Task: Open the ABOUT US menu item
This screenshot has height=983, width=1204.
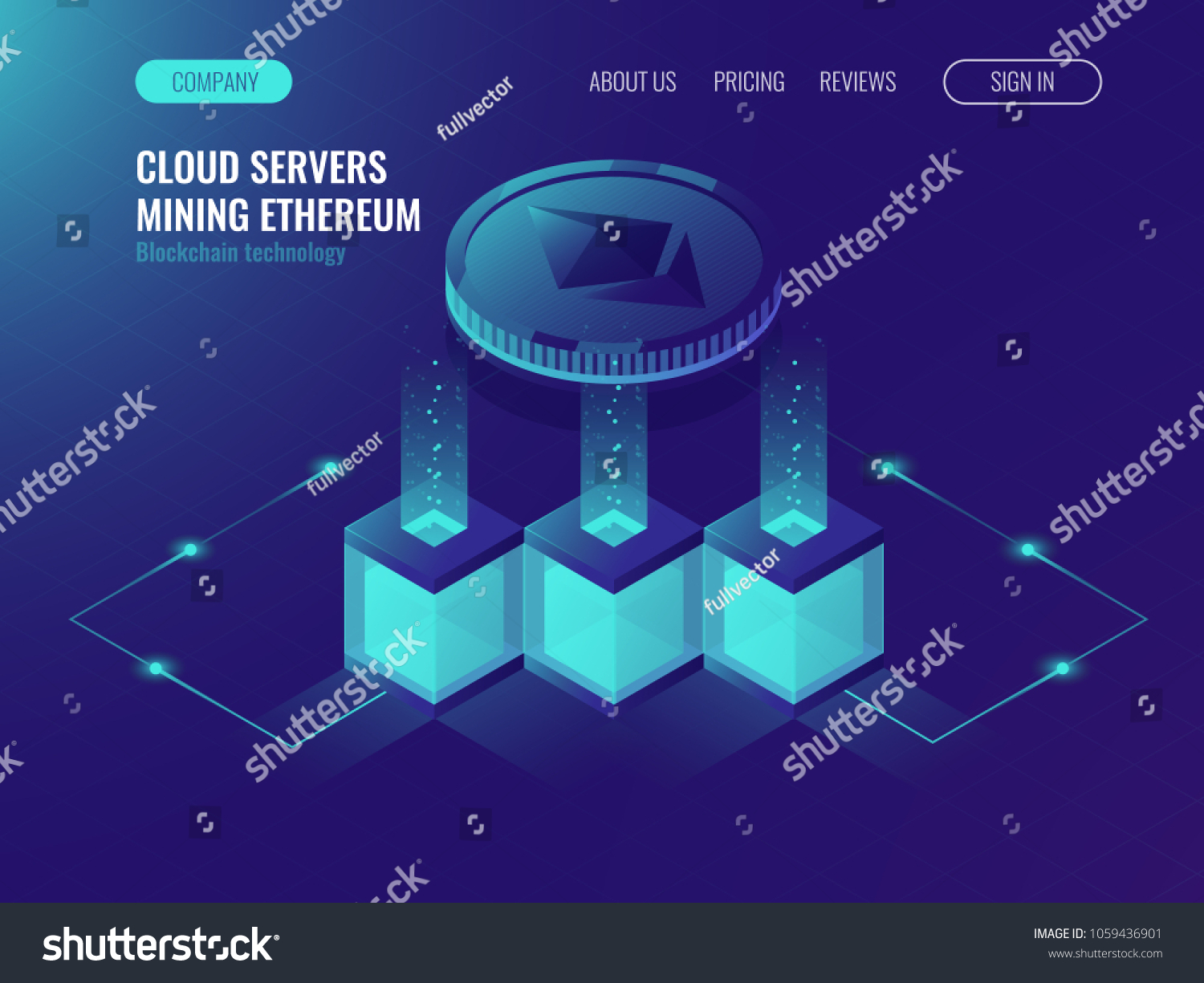Action: (x=633, y=82)
